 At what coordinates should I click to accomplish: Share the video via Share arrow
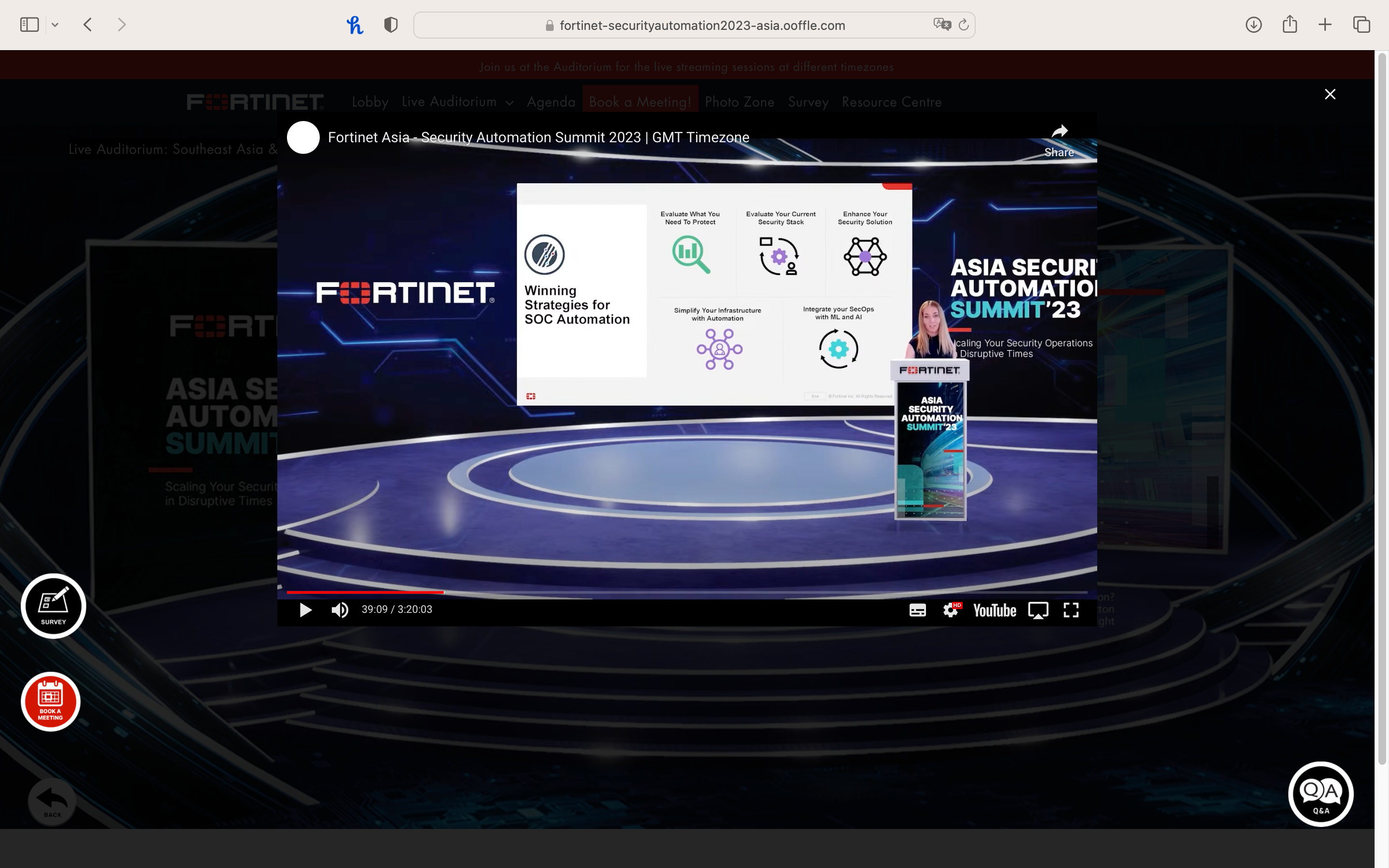1059,141
